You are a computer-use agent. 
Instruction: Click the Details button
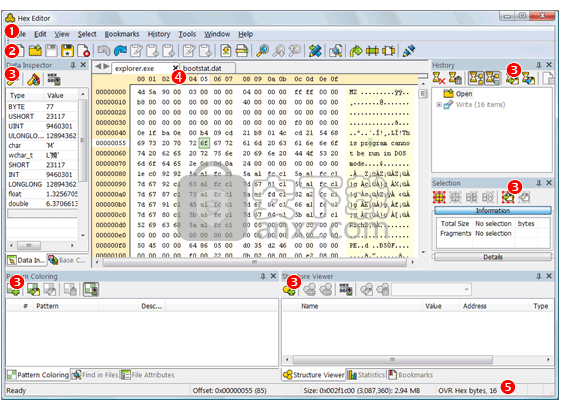[493, 257]
